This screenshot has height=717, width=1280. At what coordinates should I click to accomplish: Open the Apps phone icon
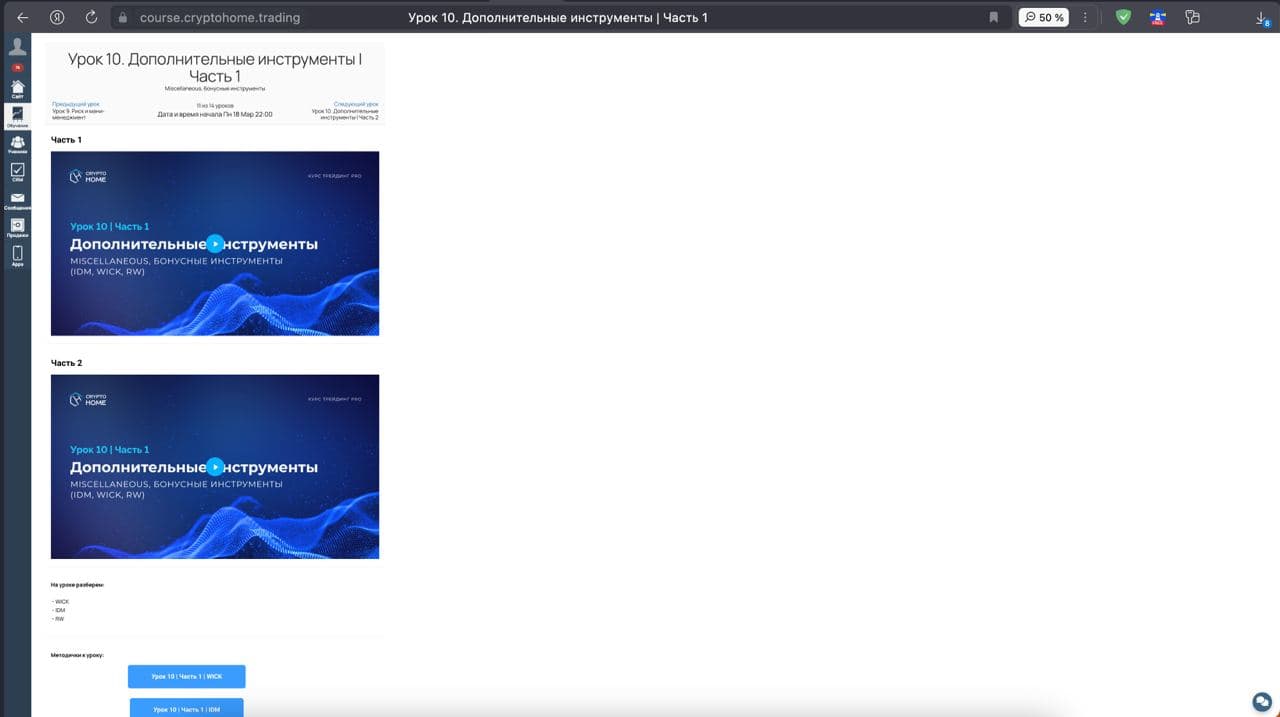pyautogui.click(x=17, y=256)
